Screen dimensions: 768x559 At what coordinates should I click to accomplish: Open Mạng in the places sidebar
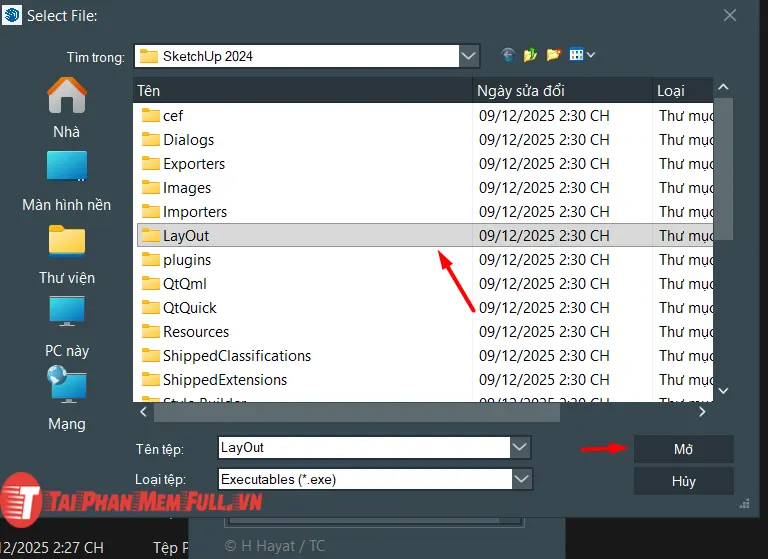point(67,398)
